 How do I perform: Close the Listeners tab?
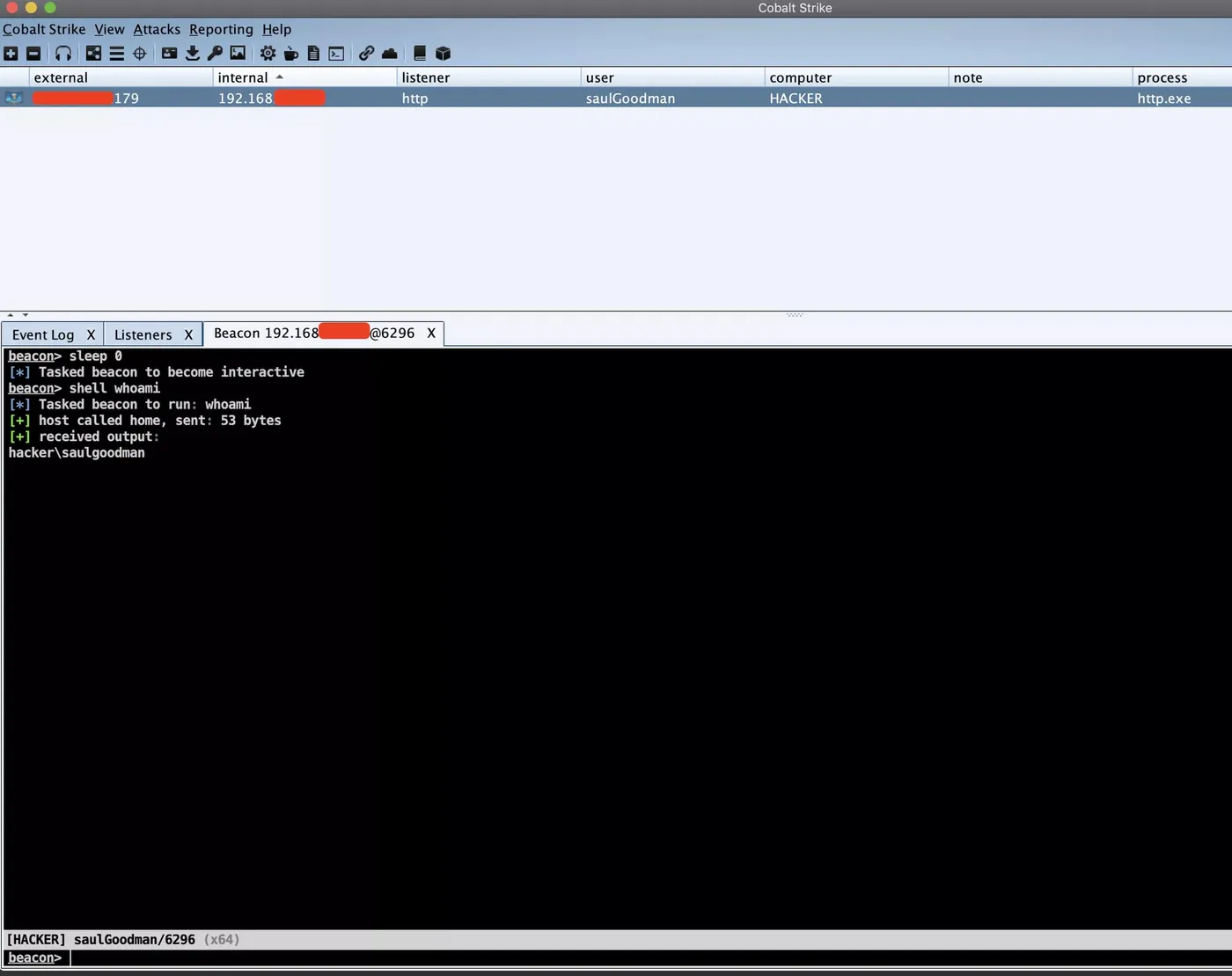[x=188, y=334]
